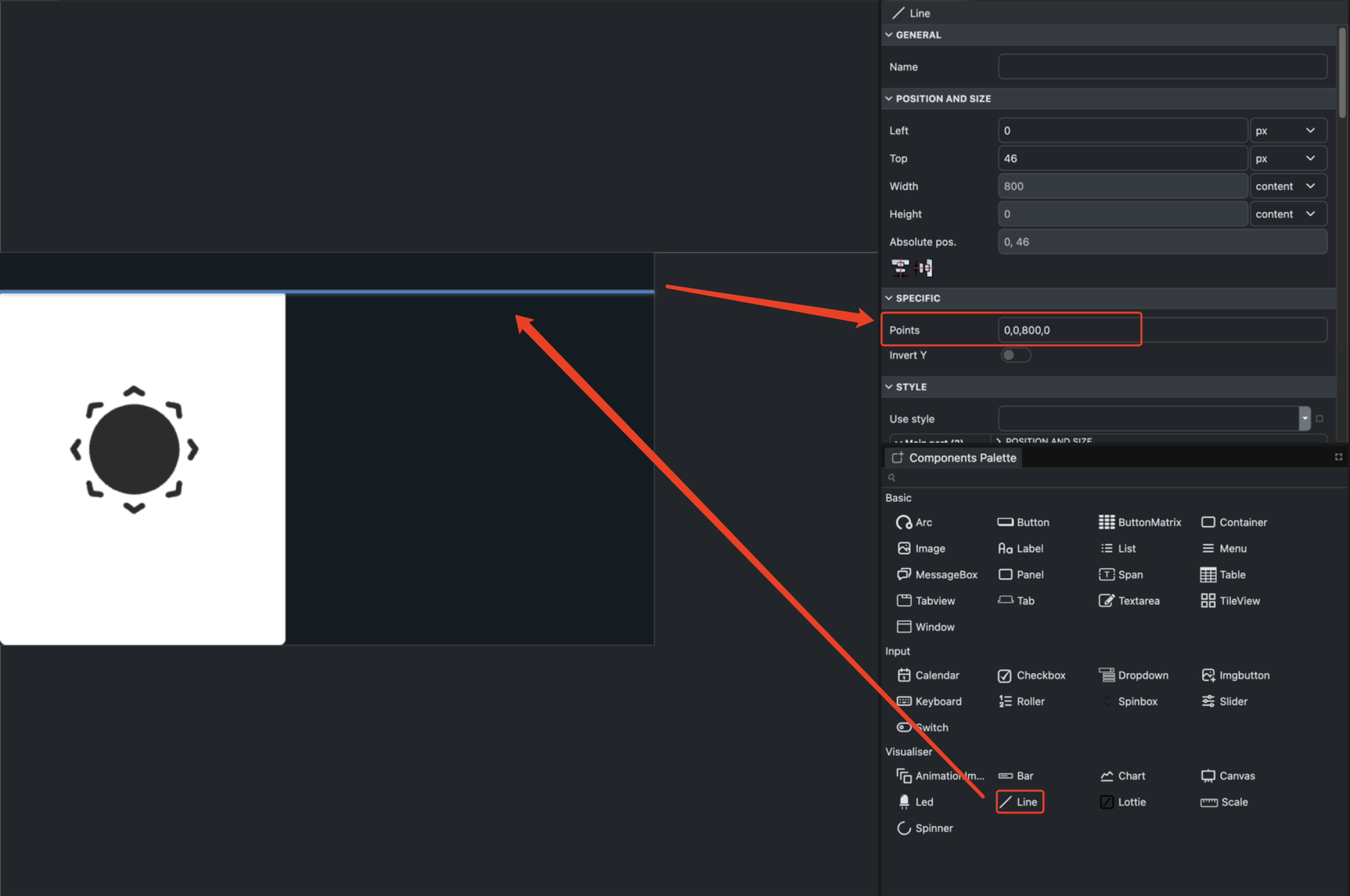Click the horizontal center align icon
This screenshot has width=1350, height=896.
pyautogui.click(x=900, y=268)
